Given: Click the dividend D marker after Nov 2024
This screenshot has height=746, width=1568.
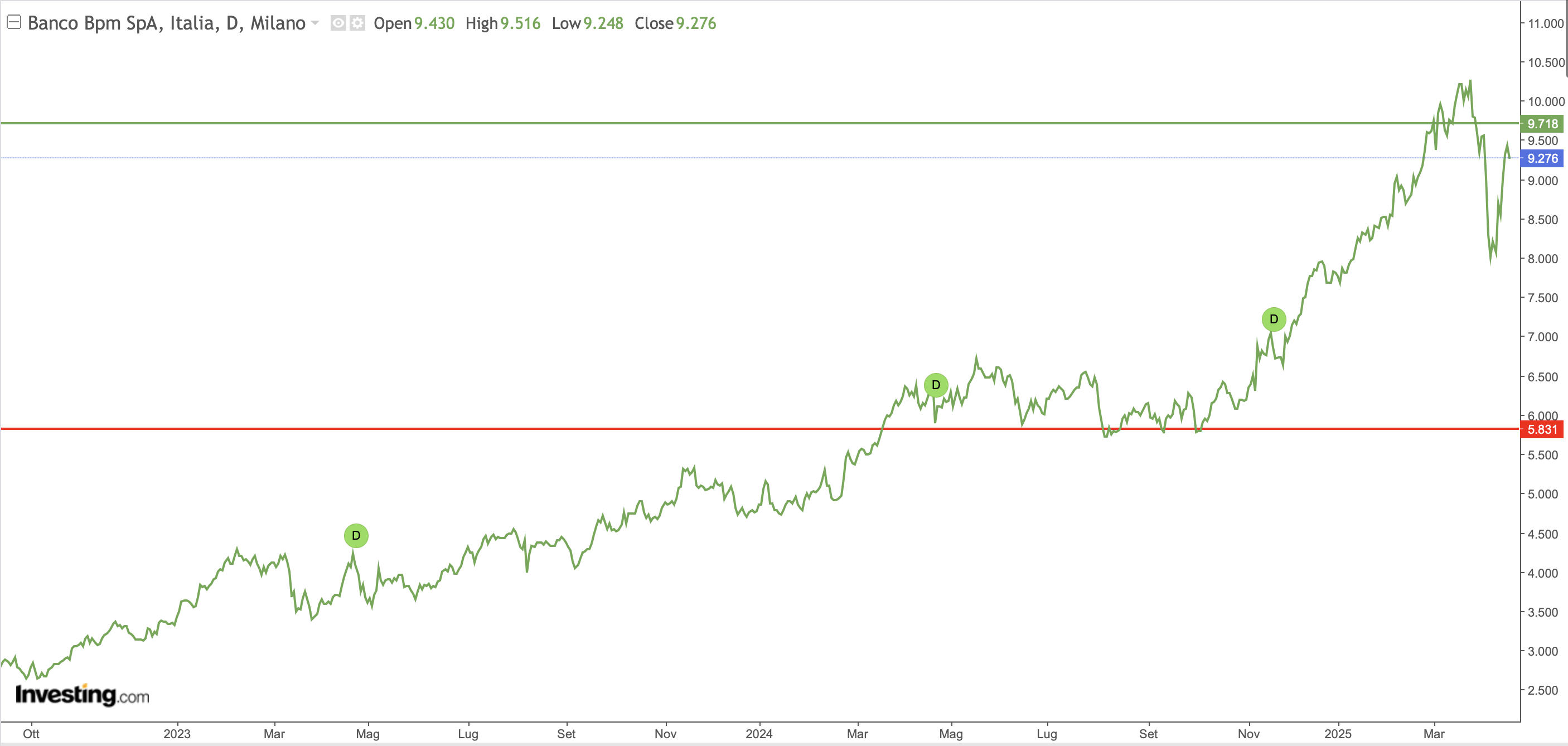Looking at the screenshot, I should coord(1274,319).
